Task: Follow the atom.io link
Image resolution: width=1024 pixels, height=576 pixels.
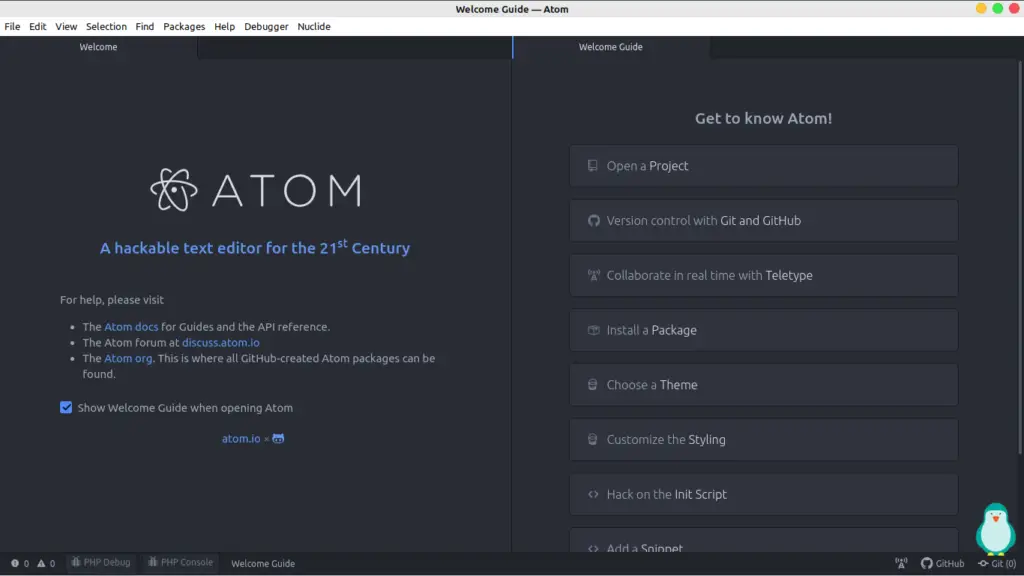Action: click(241, 439)
